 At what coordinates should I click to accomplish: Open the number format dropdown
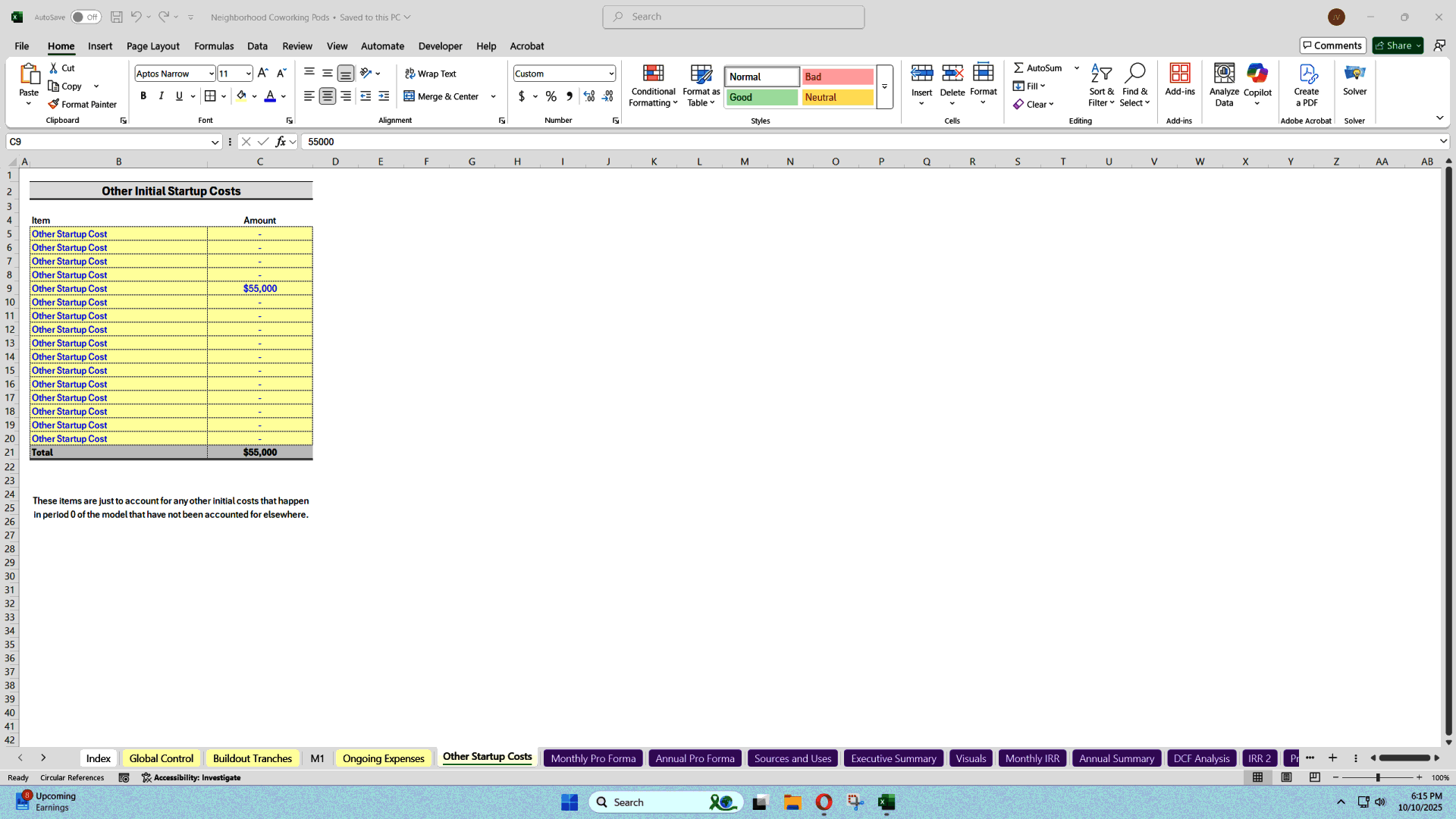[x=610, y=74]
